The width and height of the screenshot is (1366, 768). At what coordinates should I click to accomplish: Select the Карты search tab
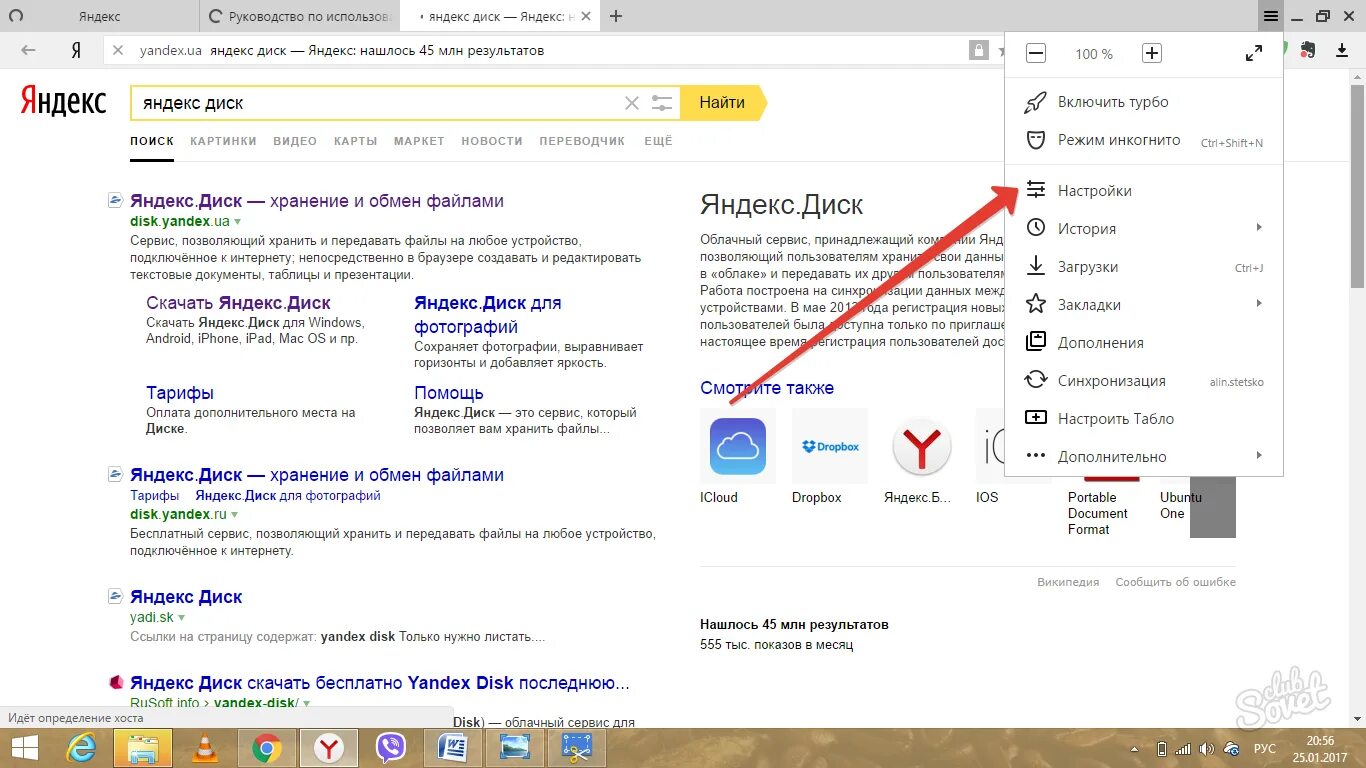click(356, 141)
